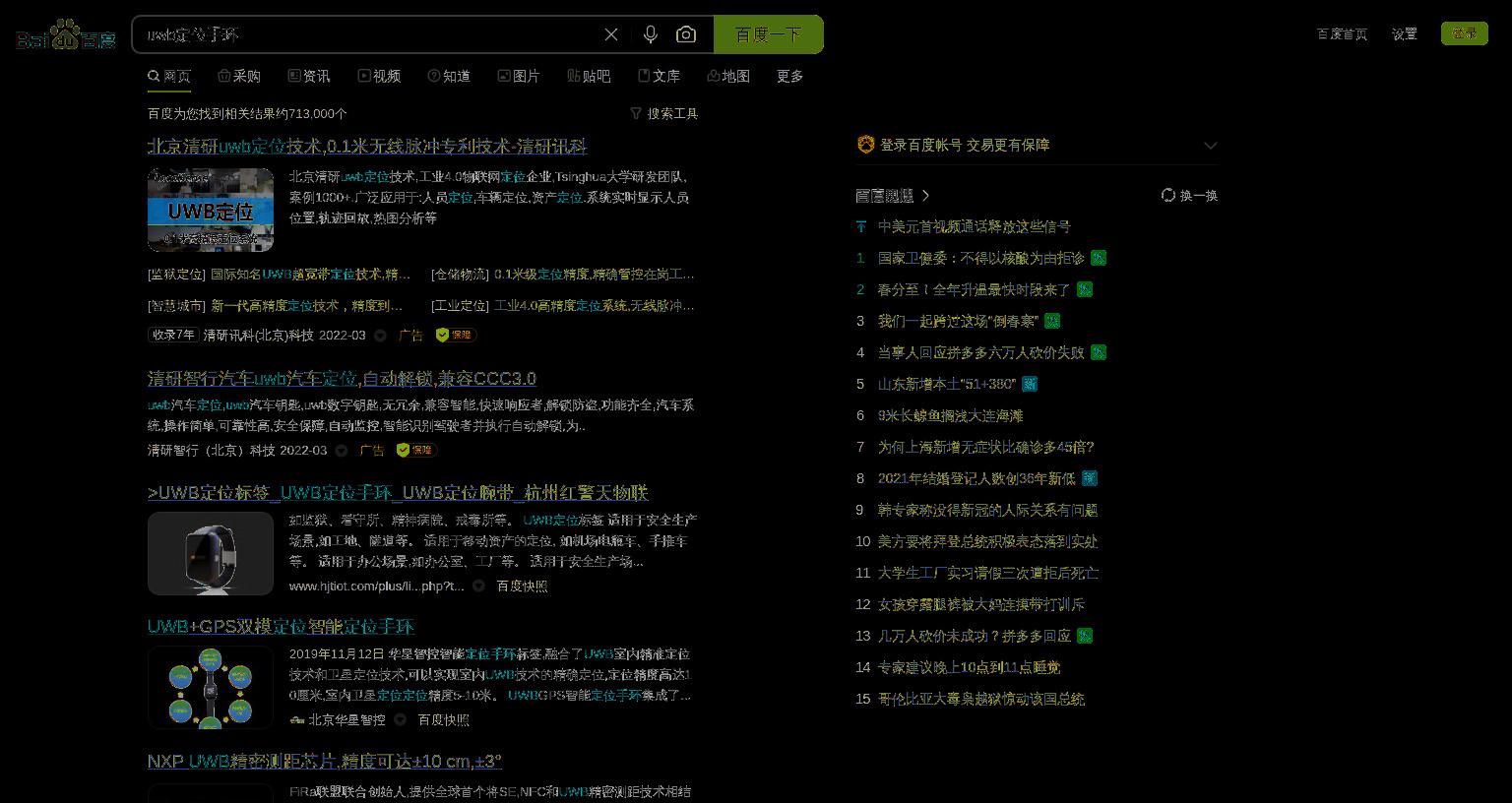Open the 0.1米级定位精度 sublink
This screenshot has height=803, width=1512.
[x=594, y=274]
